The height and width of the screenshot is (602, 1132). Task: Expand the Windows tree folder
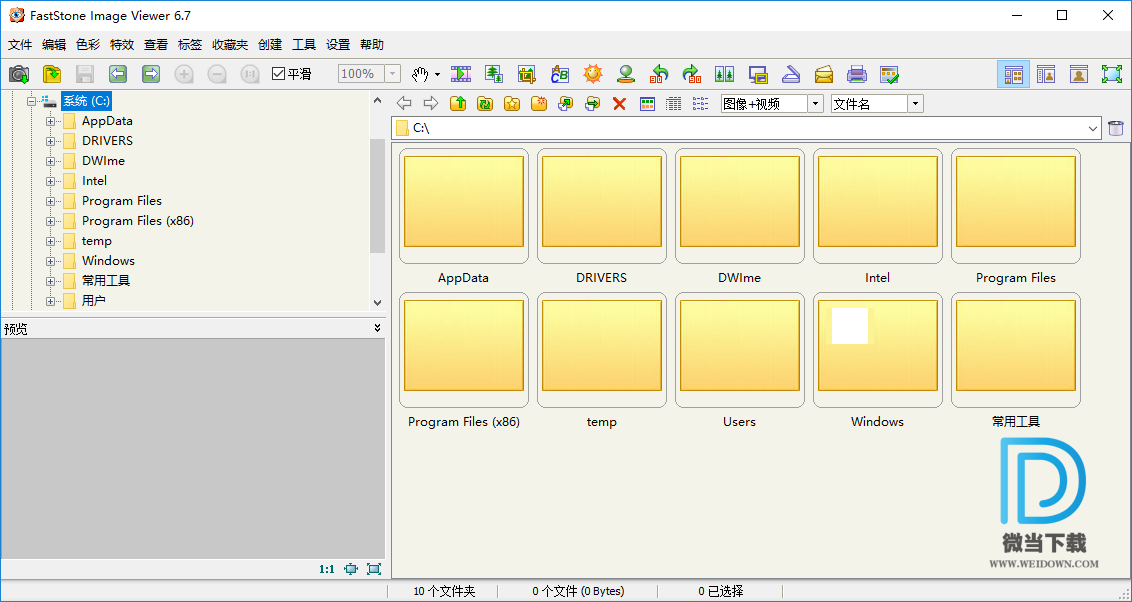(x=51, y=261)
